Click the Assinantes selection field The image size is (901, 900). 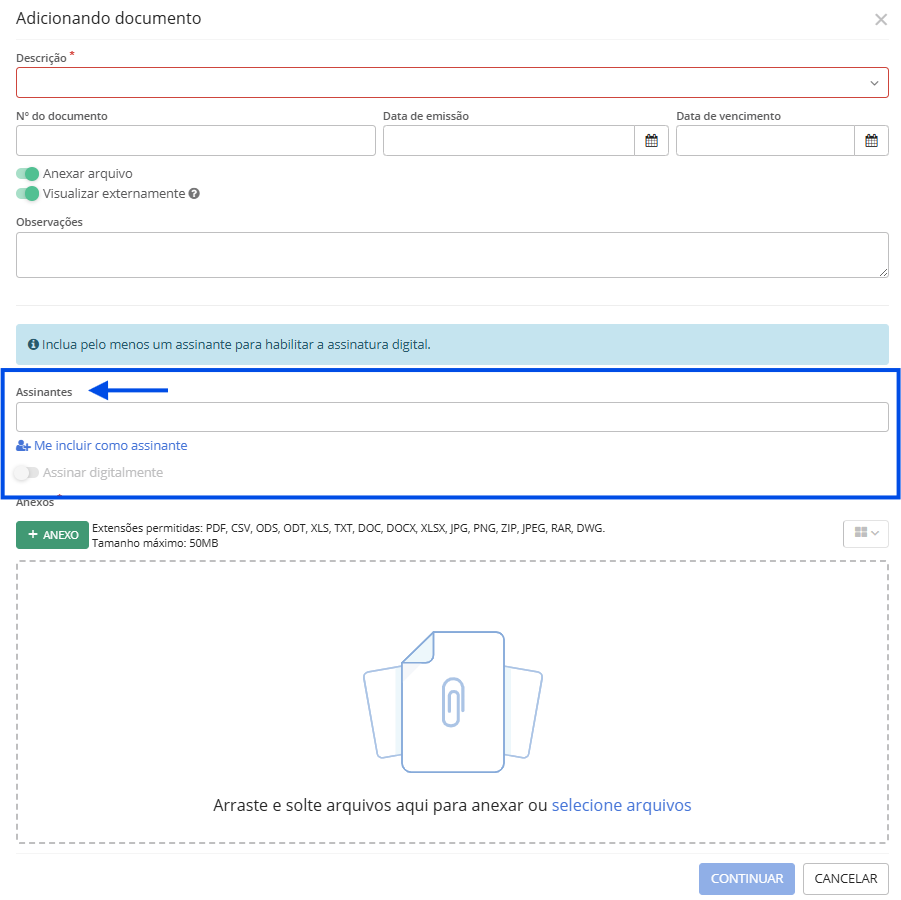pos(452,417)
